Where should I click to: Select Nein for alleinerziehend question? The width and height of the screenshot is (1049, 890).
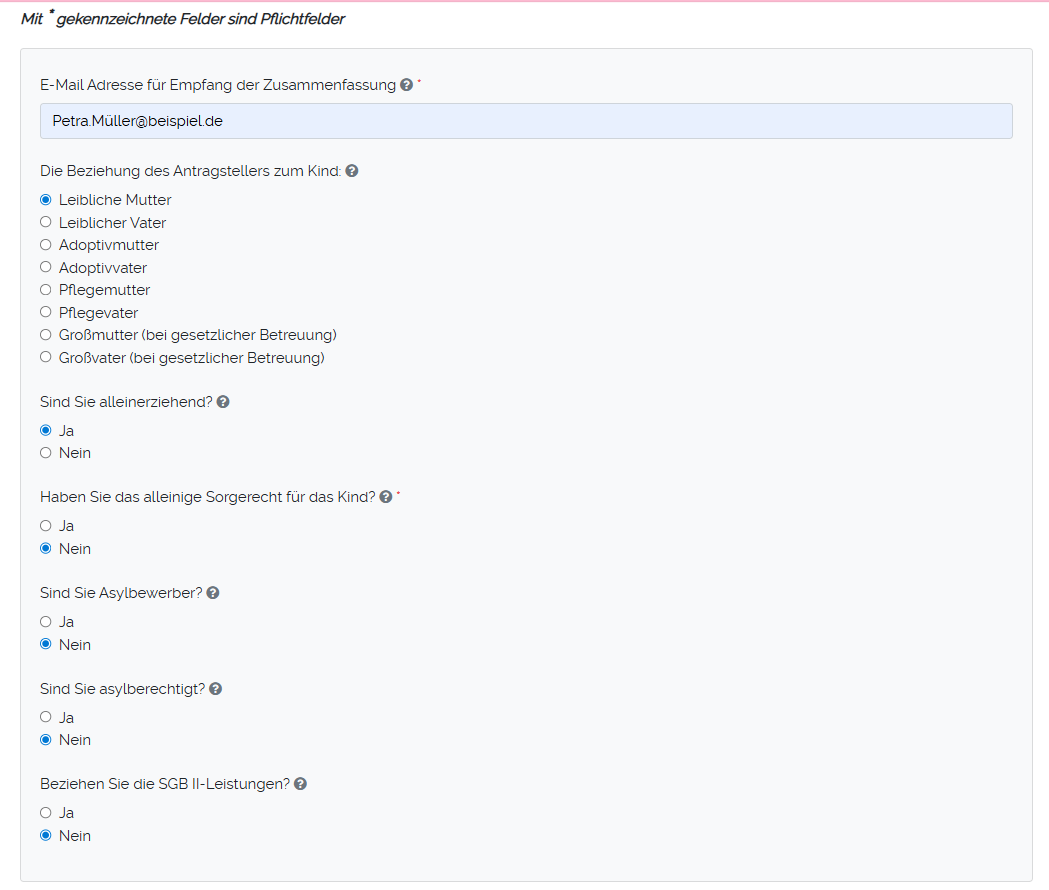coord(45,453)
